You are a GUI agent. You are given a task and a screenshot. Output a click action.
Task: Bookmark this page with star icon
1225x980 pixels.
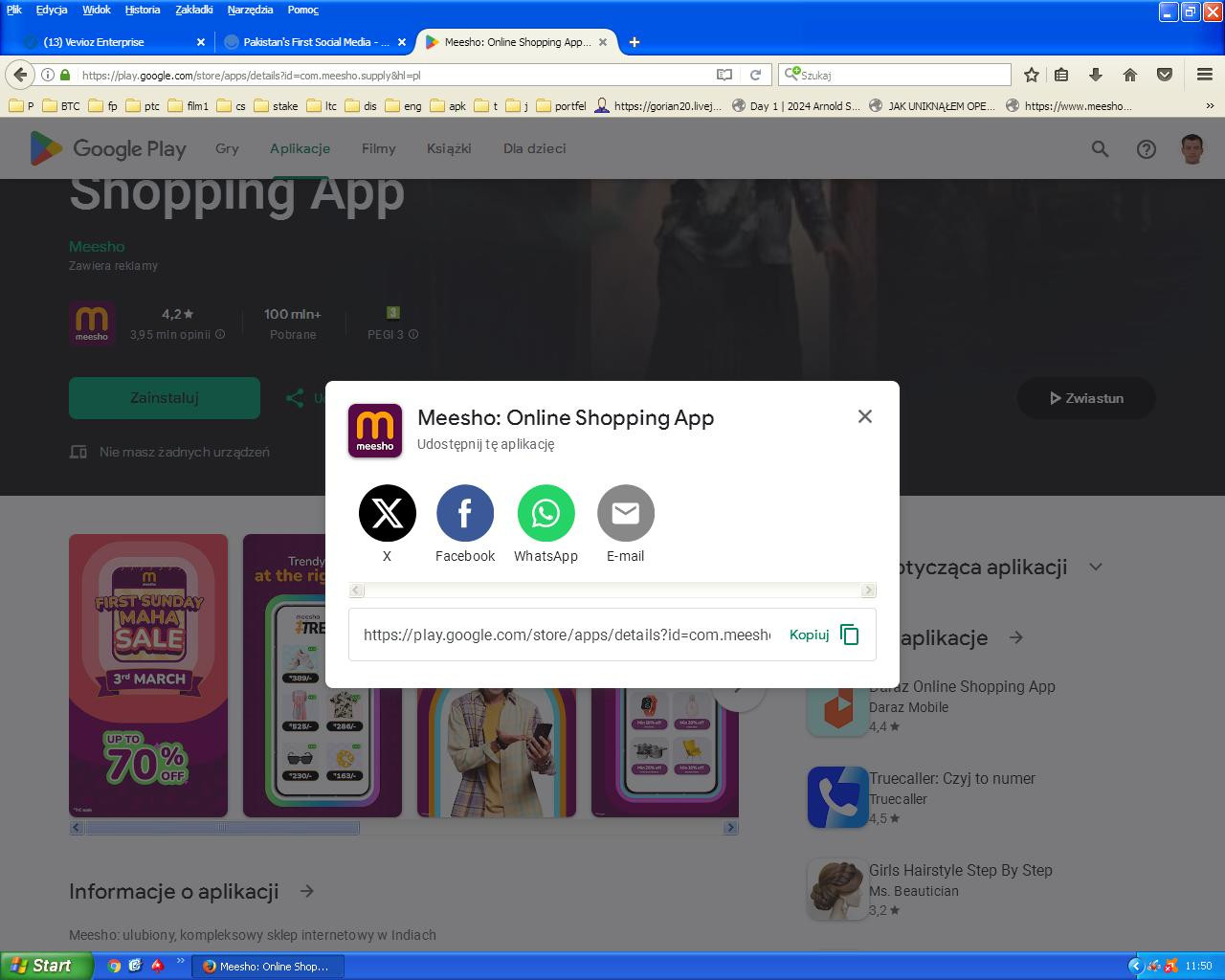pos(1031,75)
